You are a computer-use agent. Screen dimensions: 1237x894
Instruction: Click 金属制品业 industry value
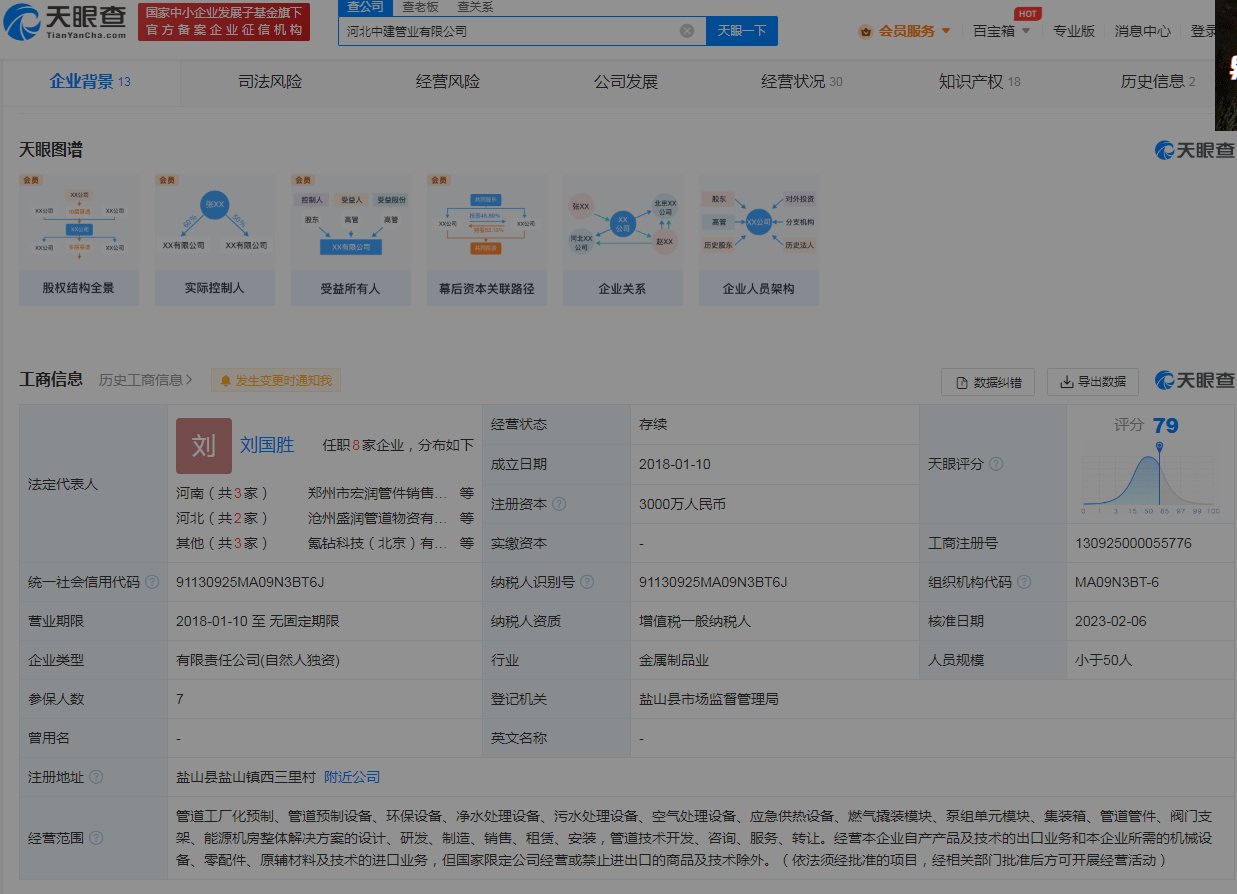674,660
